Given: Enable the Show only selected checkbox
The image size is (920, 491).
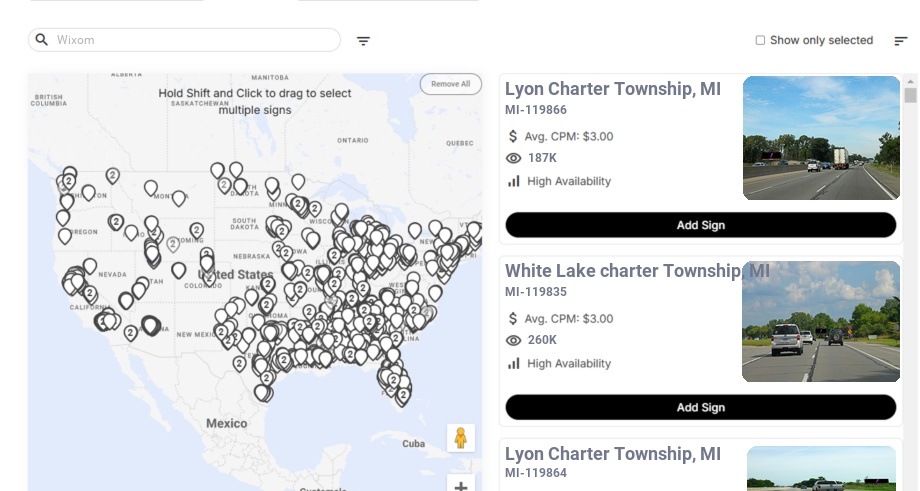Looking at the screenshot, I should (x=760, y=40).
